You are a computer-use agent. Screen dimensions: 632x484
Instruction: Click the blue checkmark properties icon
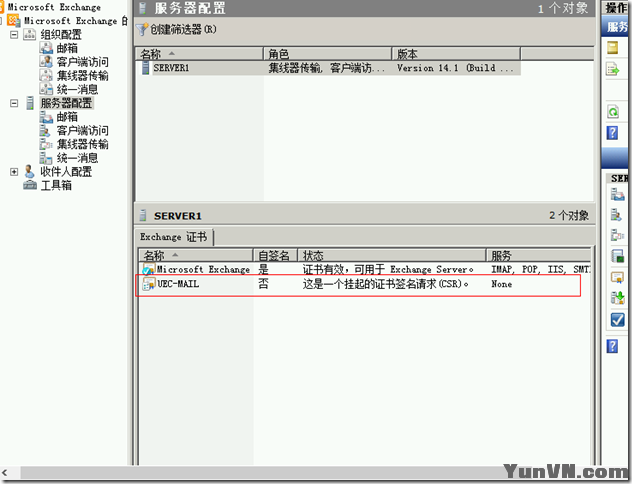click(617, 320)
